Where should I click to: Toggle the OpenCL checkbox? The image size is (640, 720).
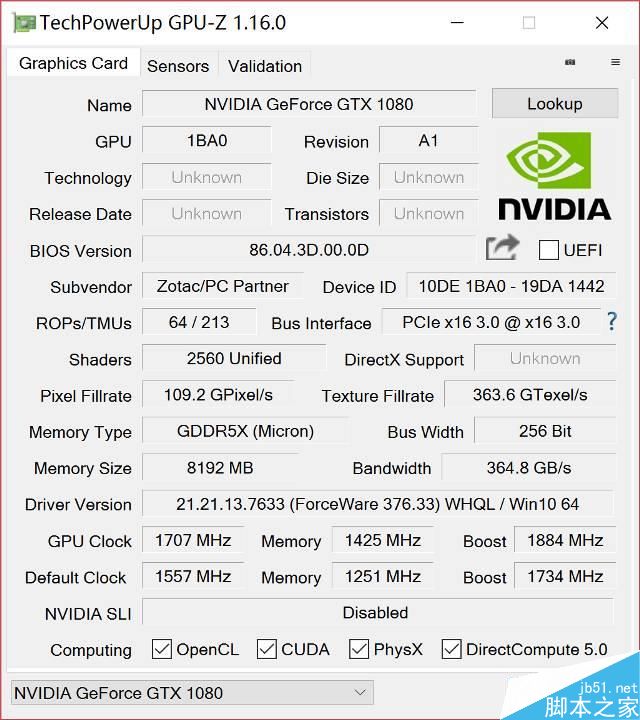point(162,649)
